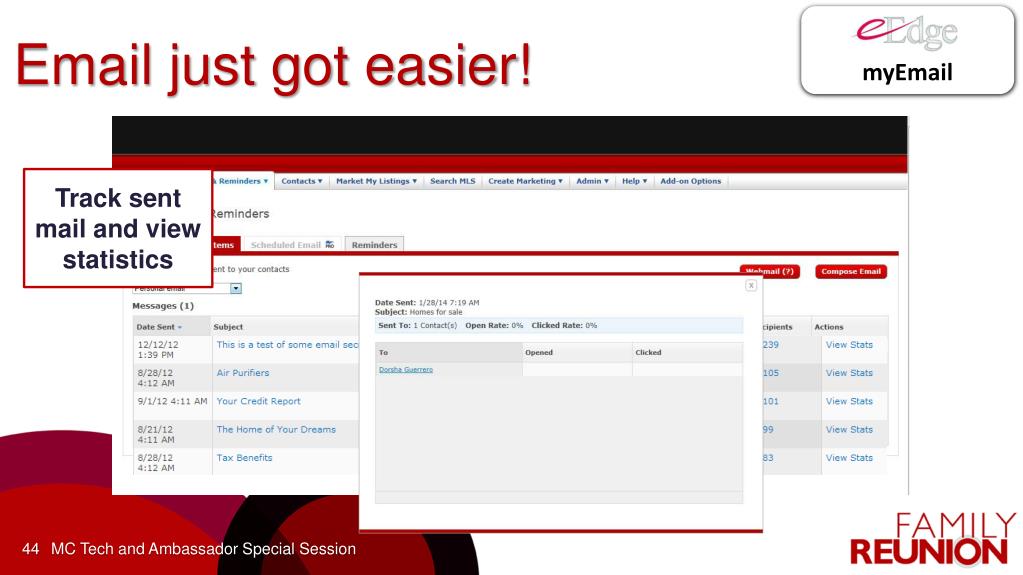Select Search MLS in navigation bar
The height and width of the screenshot is (575, 1023).
[453, 181]
